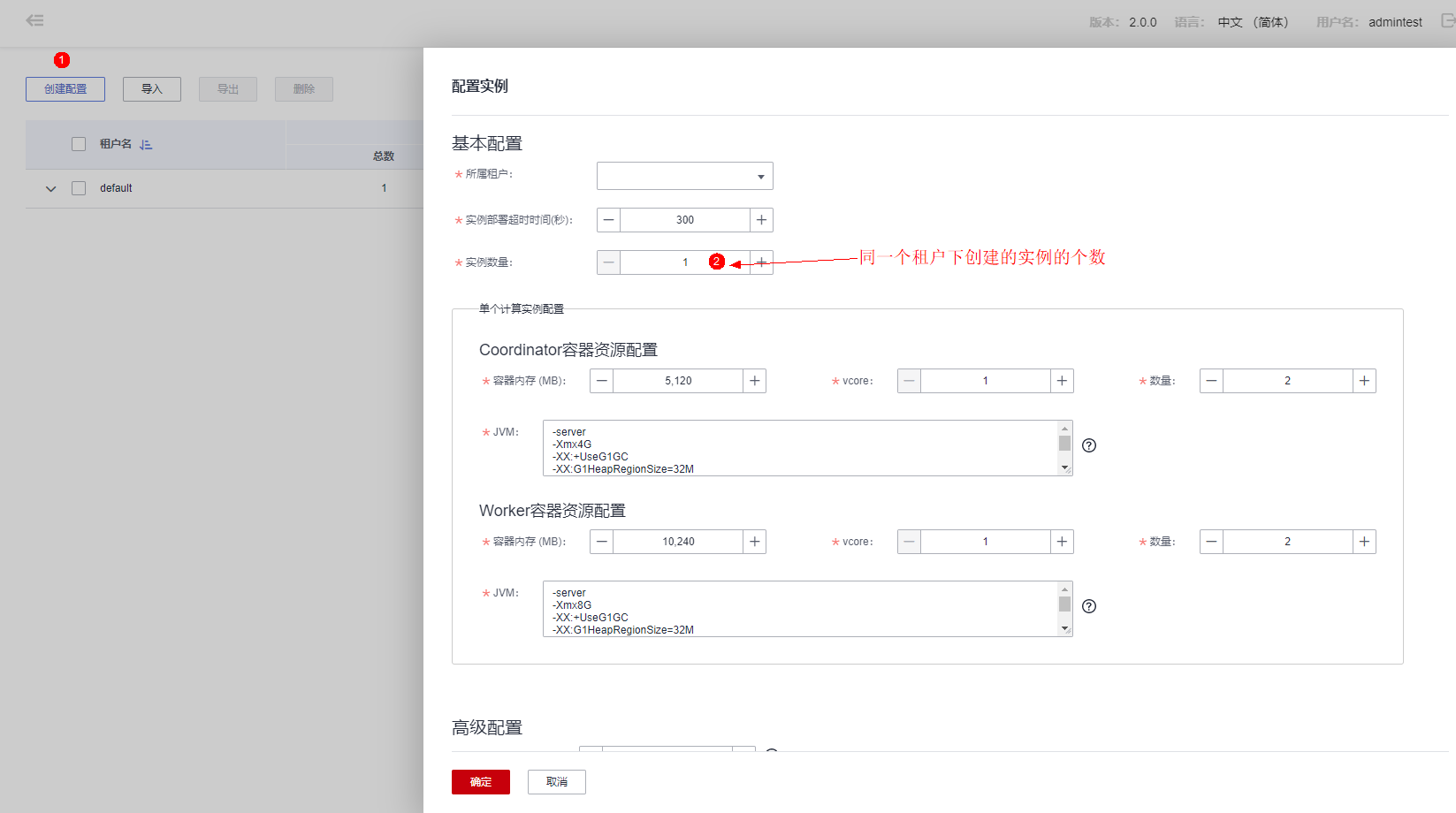Viewport: 1456px width, 813px height.
Task: Click Coordinator memory field showing 5,120
Action: (678, 381)
